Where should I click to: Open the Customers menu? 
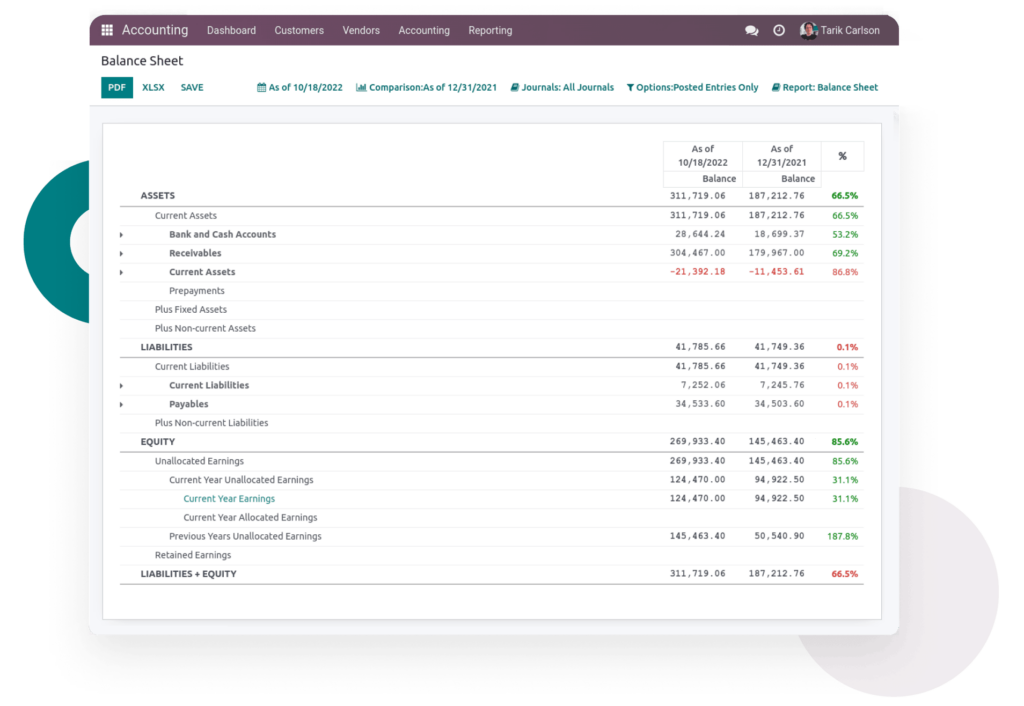coord(299,31)
